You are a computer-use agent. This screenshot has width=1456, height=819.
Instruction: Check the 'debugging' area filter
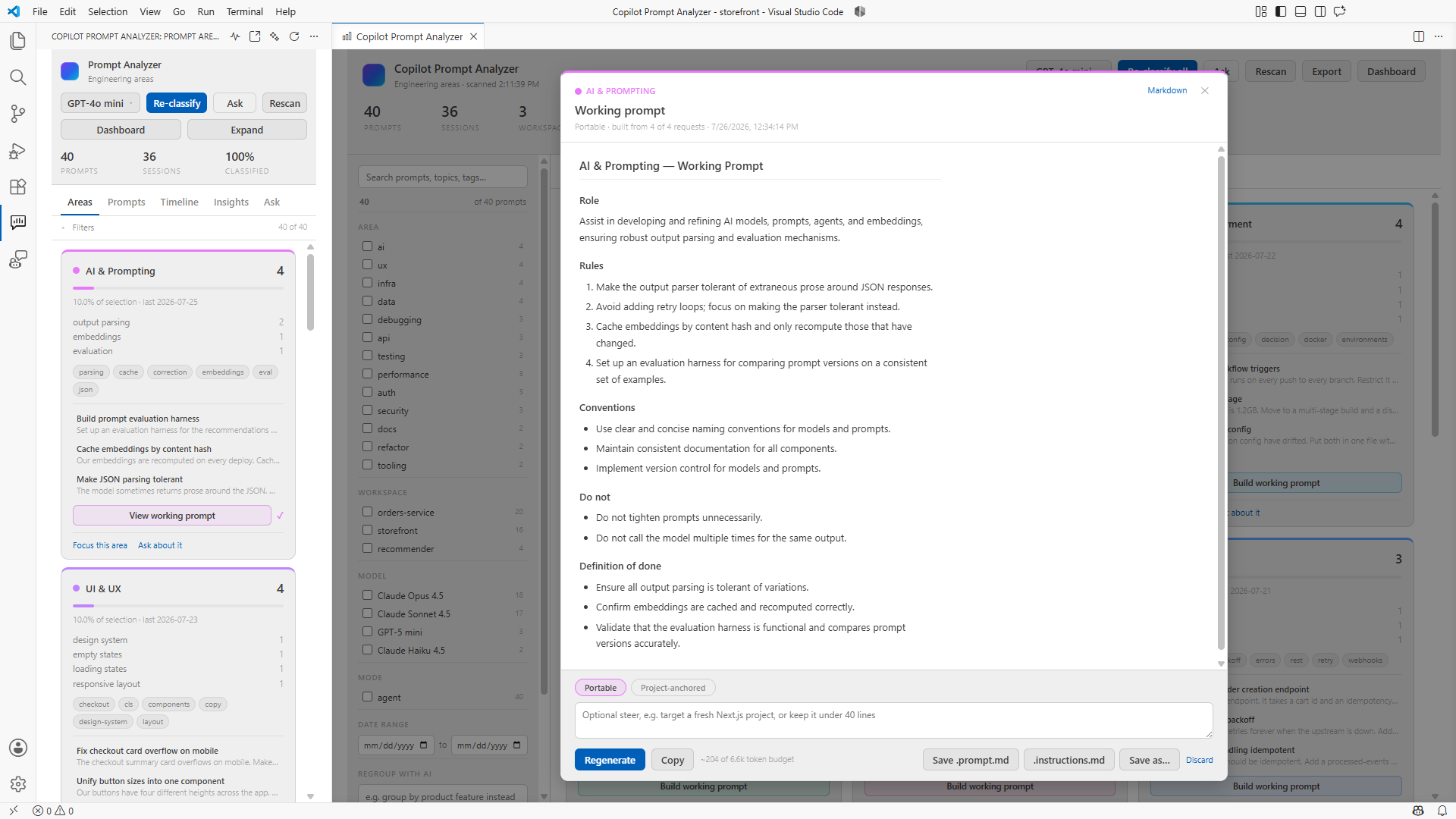pos(367,319)
